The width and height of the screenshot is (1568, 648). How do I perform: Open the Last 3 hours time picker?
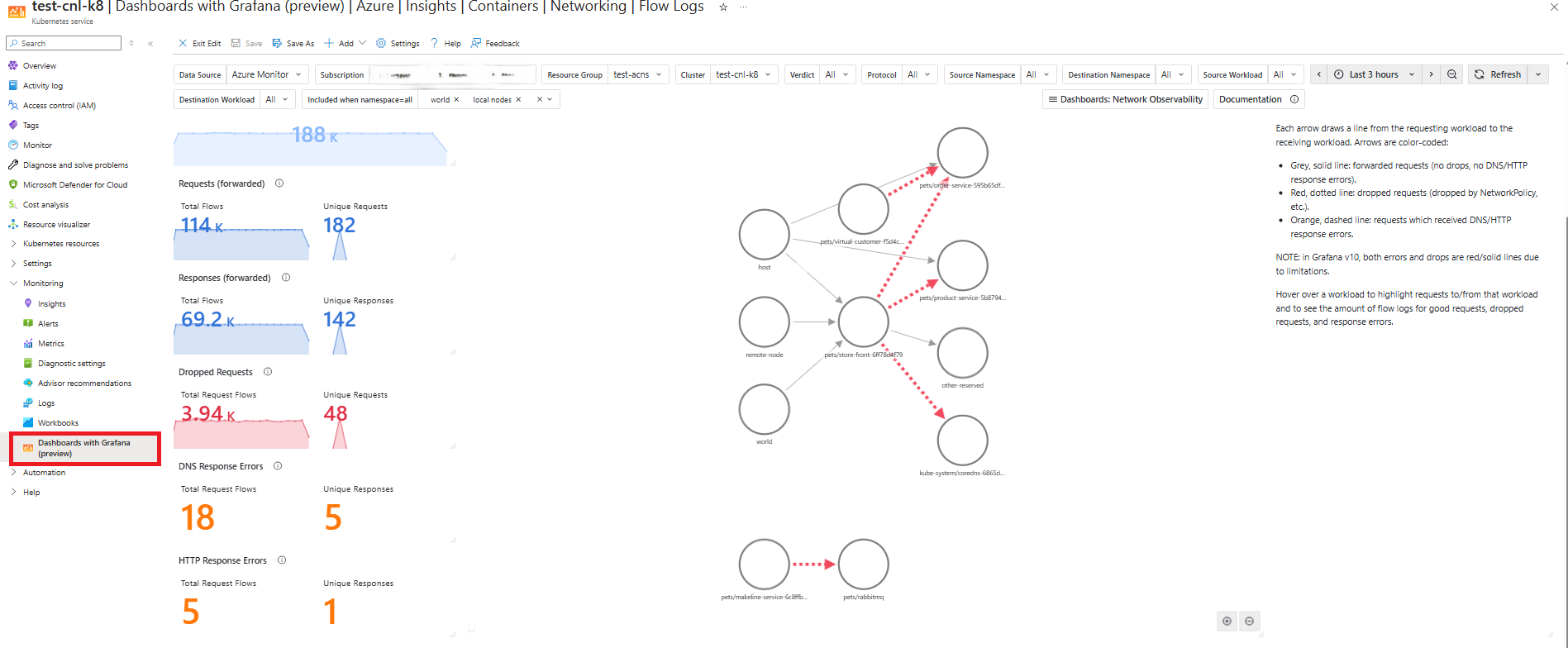pos(1375,74)
